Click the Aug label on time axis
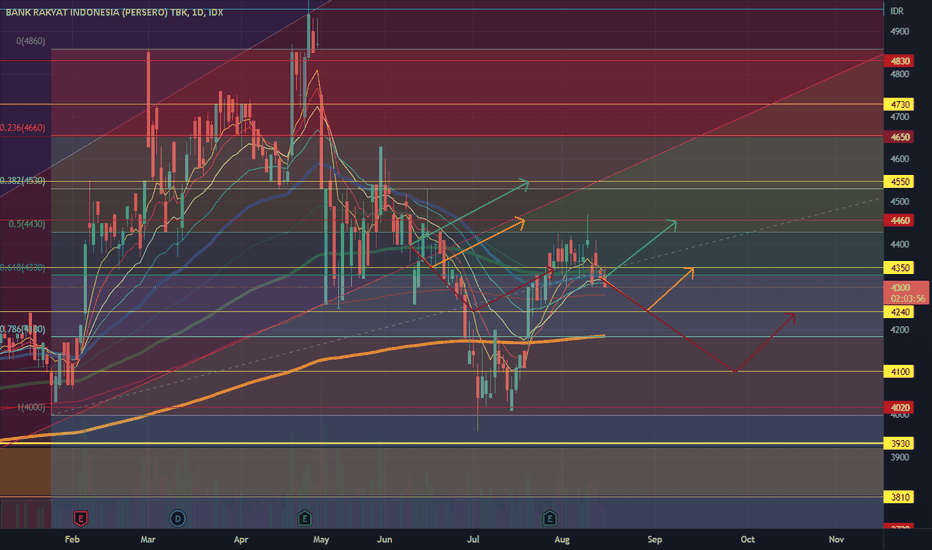The image size is (932, 550). (x=562, y=539)
